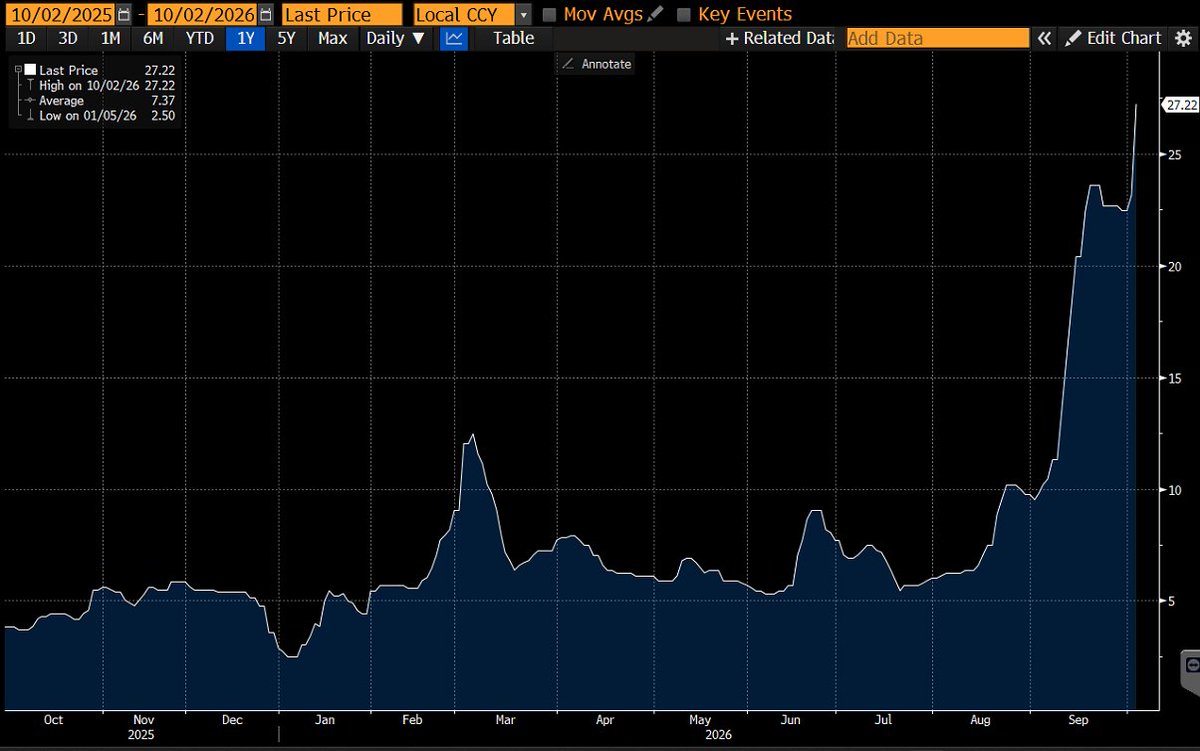Select the 1M range tab

coord(110,38)
